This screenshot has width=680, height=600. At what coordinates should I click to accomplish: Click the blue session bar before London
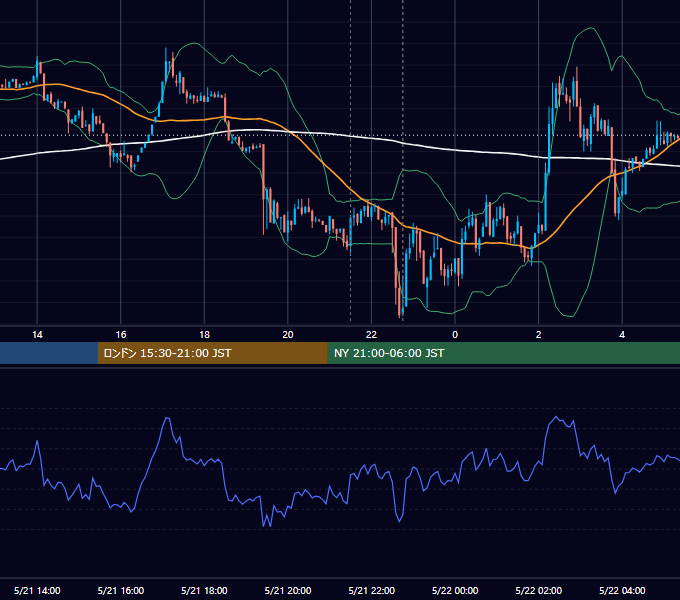[x=49, y=353]
